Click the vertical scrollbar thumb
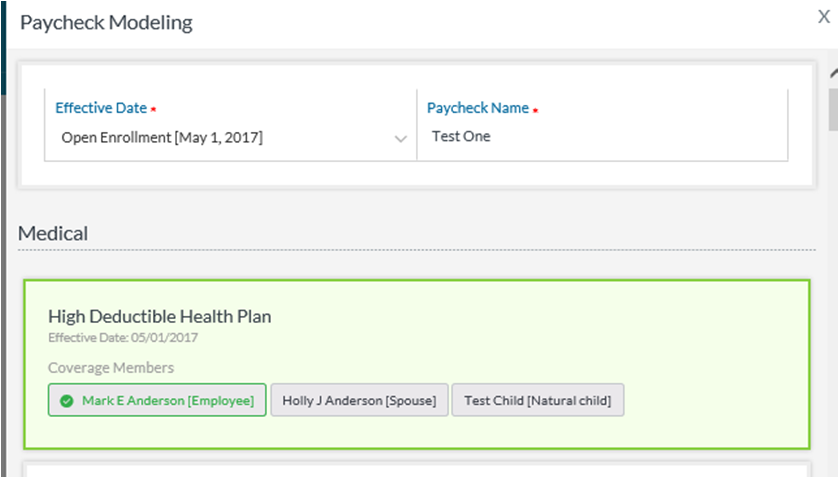839x478 pixels. click(833, 110)
